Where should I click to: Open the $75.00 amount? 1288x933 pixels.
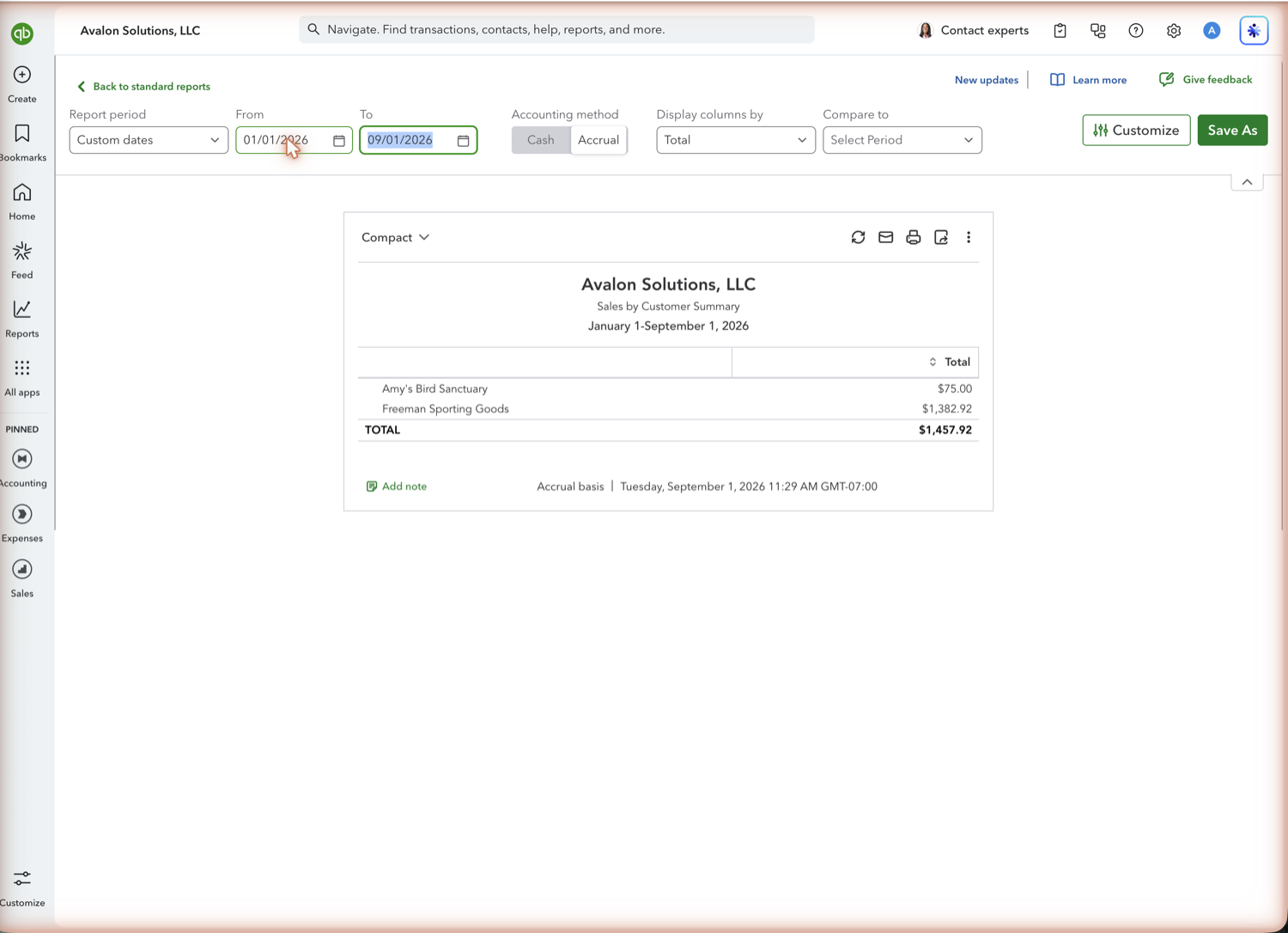click(x=955, y=388)
